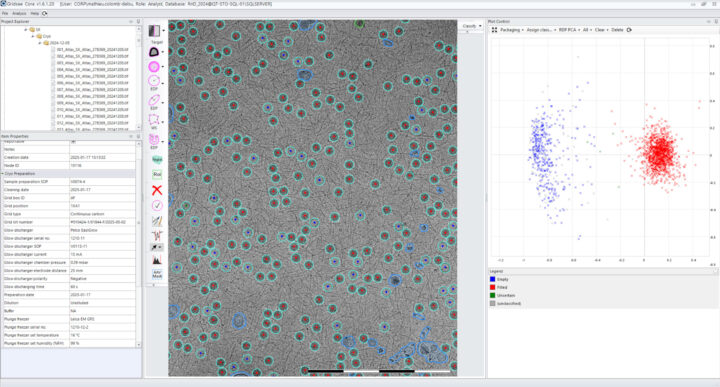720x387 pixels.
Task: Collapse the 2024-12-05 folder in tree
Action: [40, 43]
